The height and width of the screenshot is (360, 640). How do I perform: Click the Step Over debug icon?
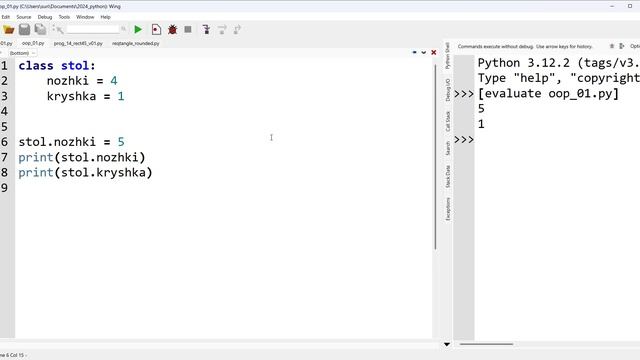click(x=222, y=29)
